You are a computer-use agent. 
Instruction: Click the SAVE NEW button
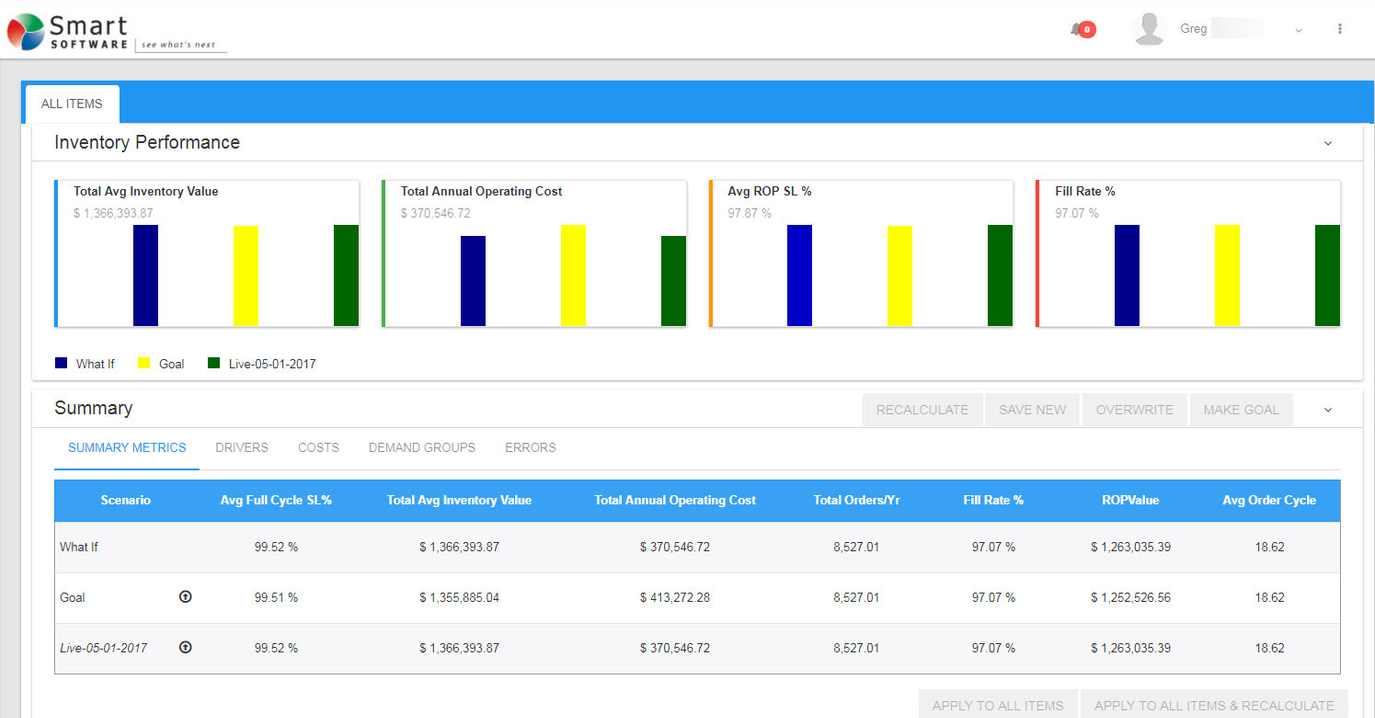pyautogui.click(x=1032, y=410)
